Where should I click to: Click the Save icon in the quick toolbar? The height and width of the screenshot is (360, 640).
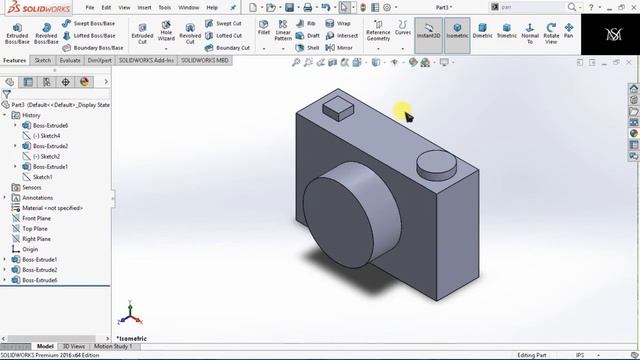coord(289,7)
